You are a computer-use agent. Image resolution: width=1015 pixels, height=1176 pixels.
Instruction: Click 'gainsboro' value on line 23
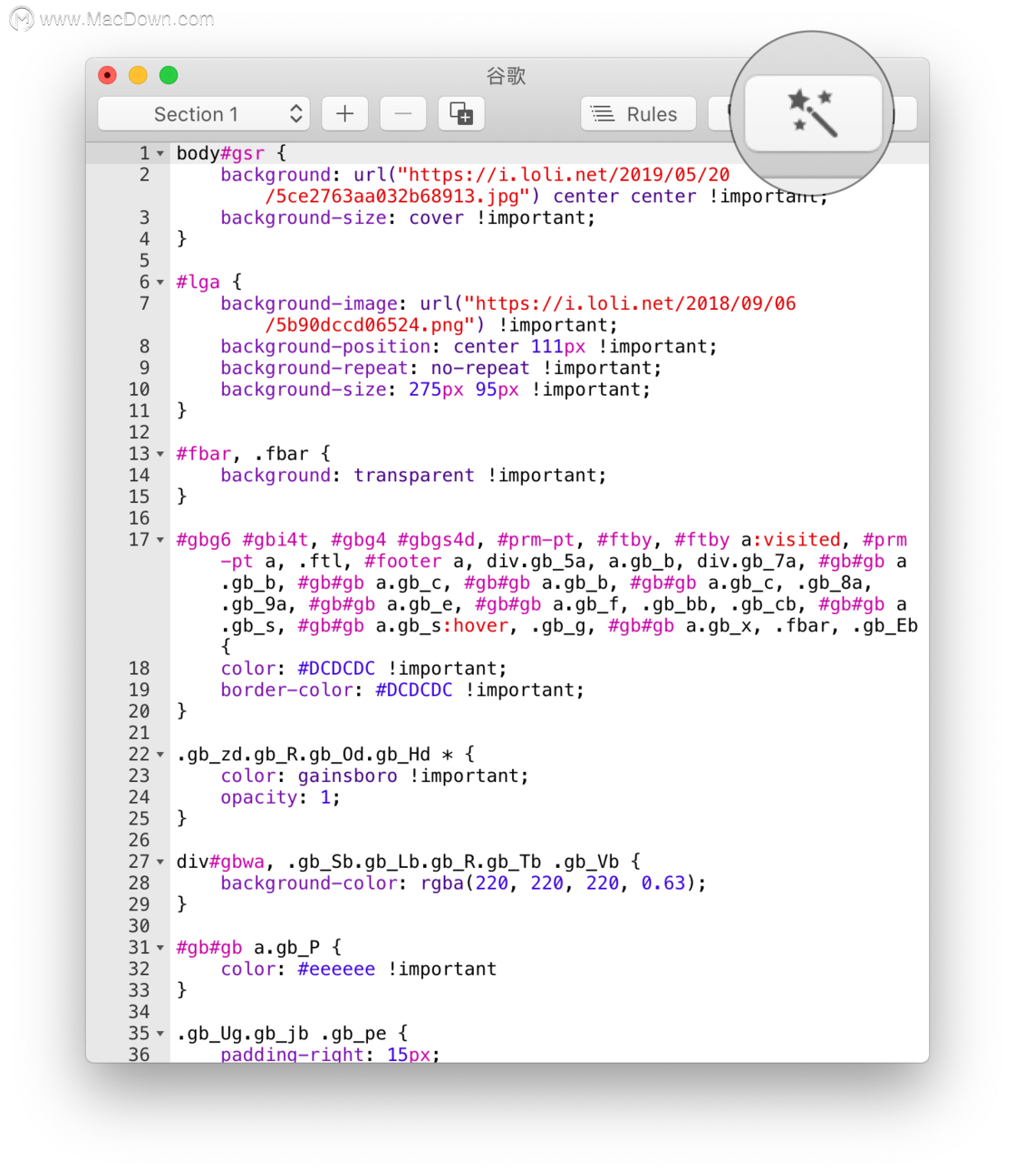click(347, 776)
